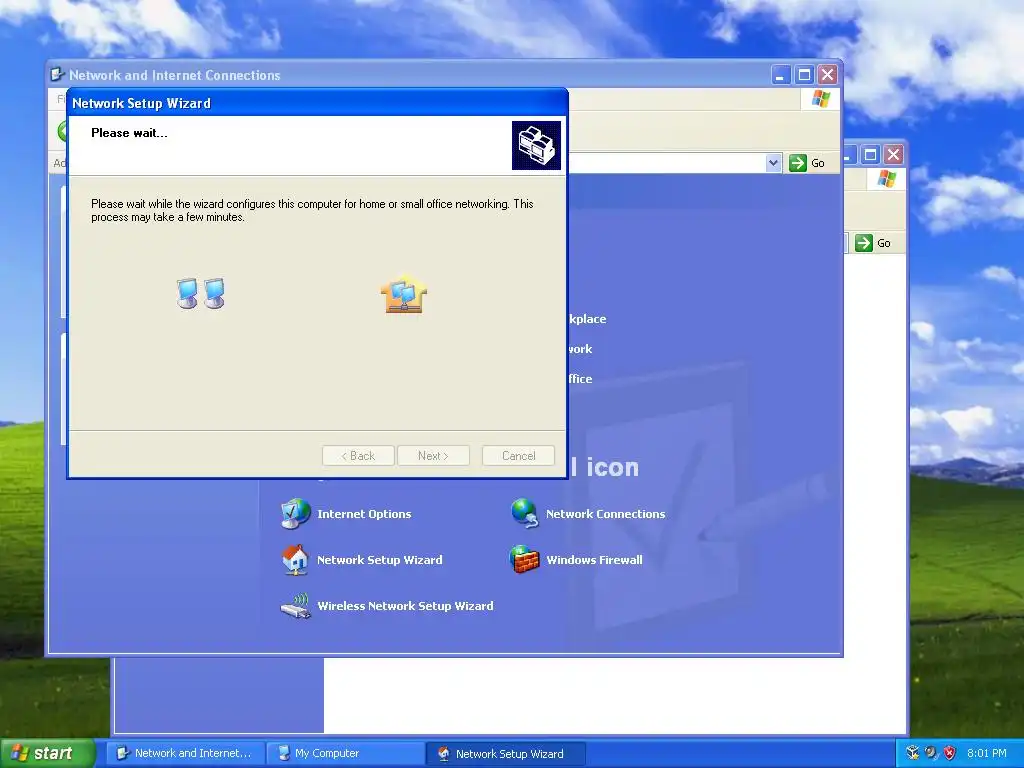Image resolution: width=1024 pixels, height=768 pixels.
Task: Click the Wireless Network Setup Wizard link text
Action: click(406, 606)
